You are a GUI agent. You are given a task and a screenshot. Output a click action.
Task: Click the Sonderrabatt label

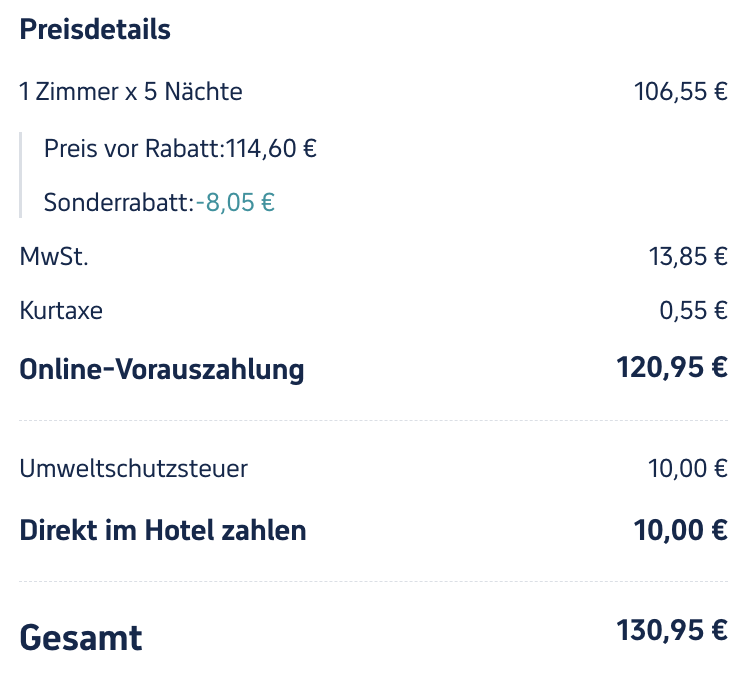coord(119,202)
